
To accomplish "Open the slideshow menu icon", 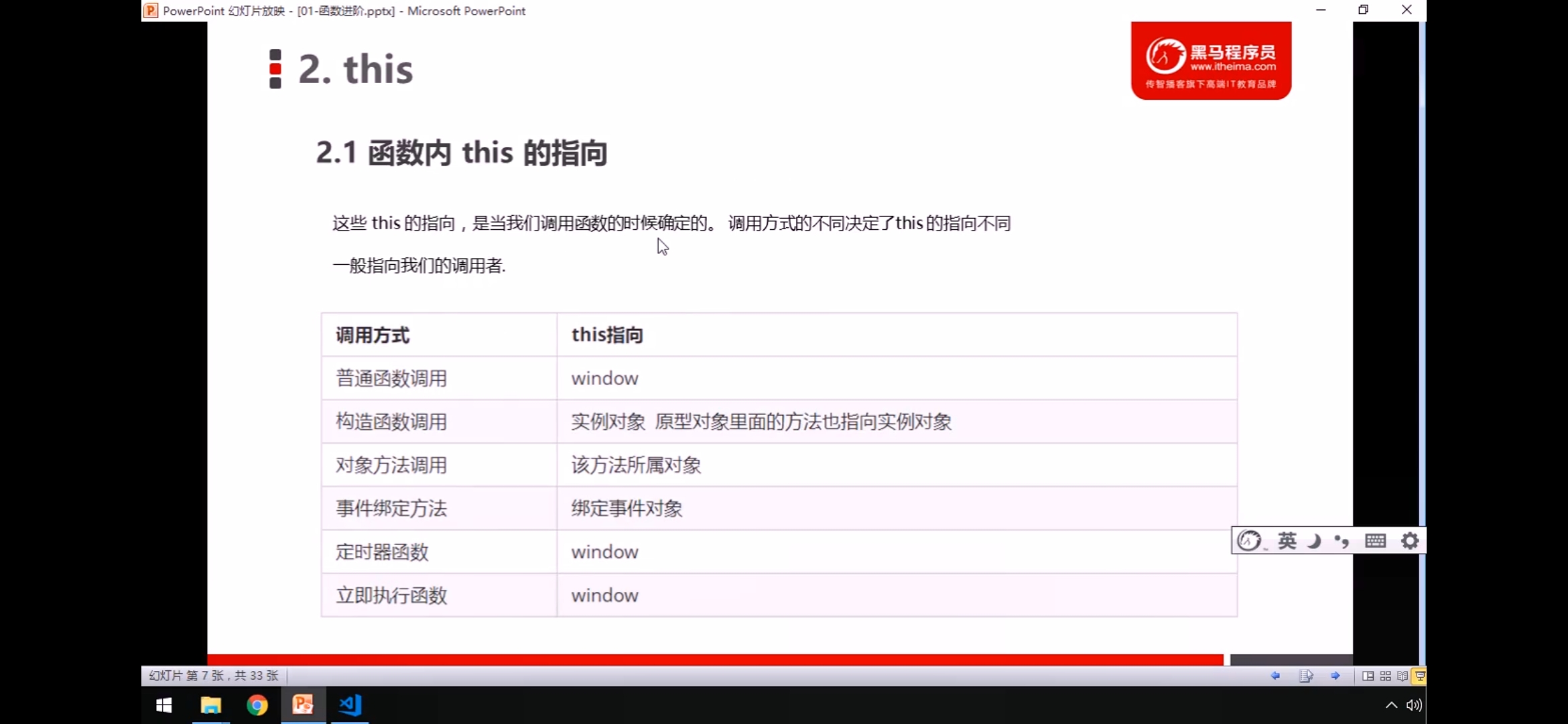I will (x=1305, y=676).
